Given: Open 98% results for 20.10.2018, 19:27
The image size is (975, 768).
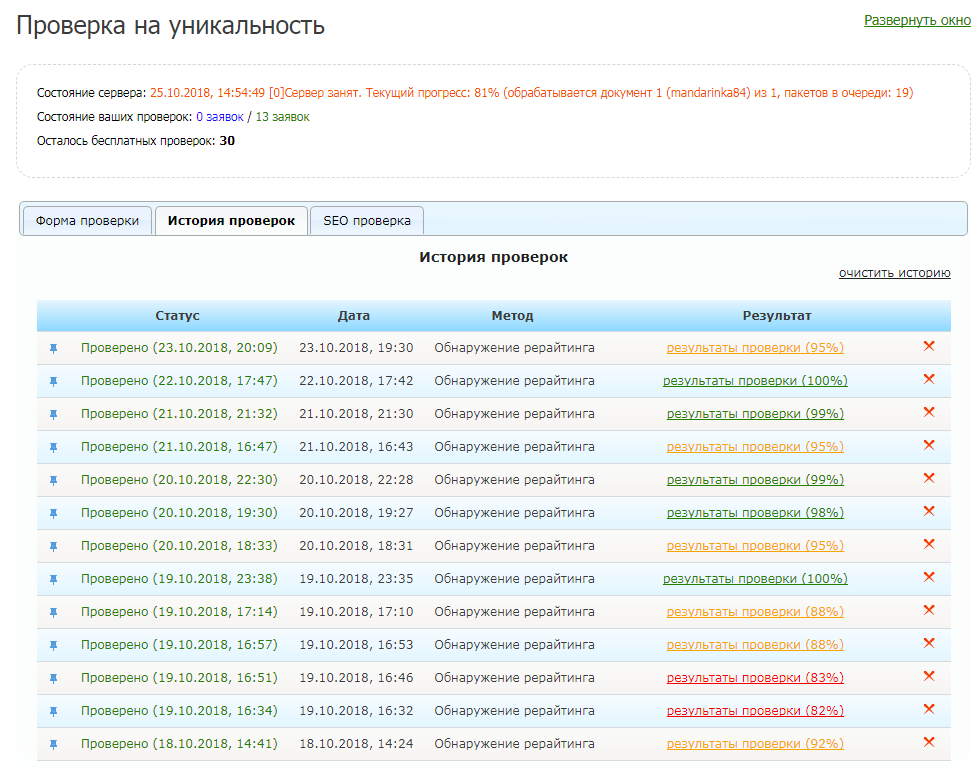Looking at the screenshot, I should (755, 512).
